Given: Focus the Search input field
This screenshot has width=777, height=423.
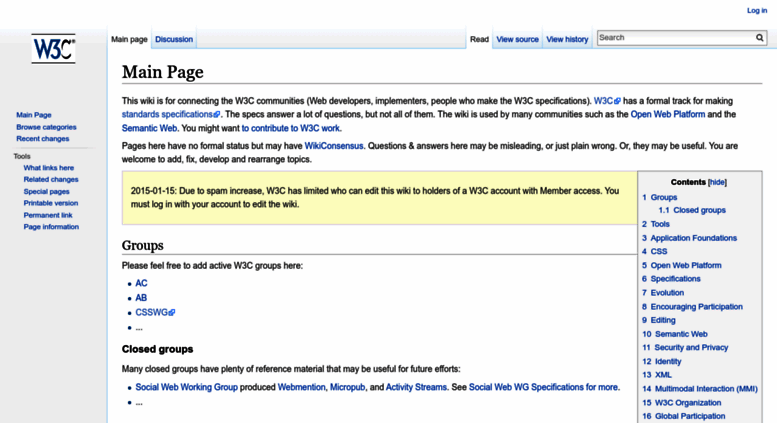Looking at the screenshot, I should (676, 38).
